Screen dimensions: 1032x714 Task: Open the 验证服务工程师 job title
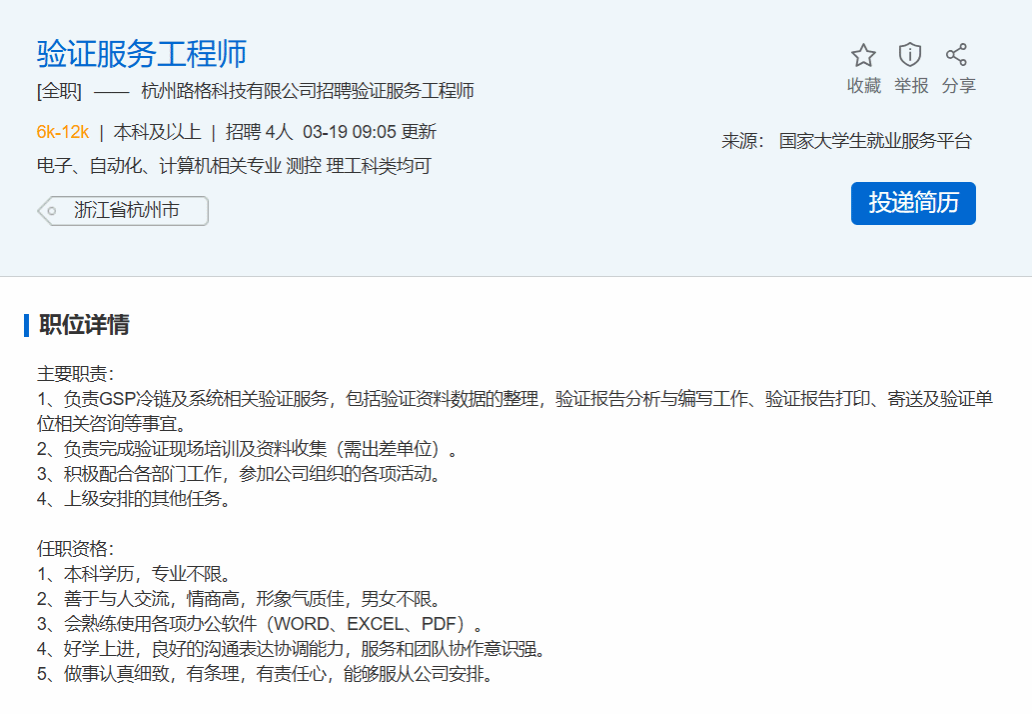click(142, 54)
